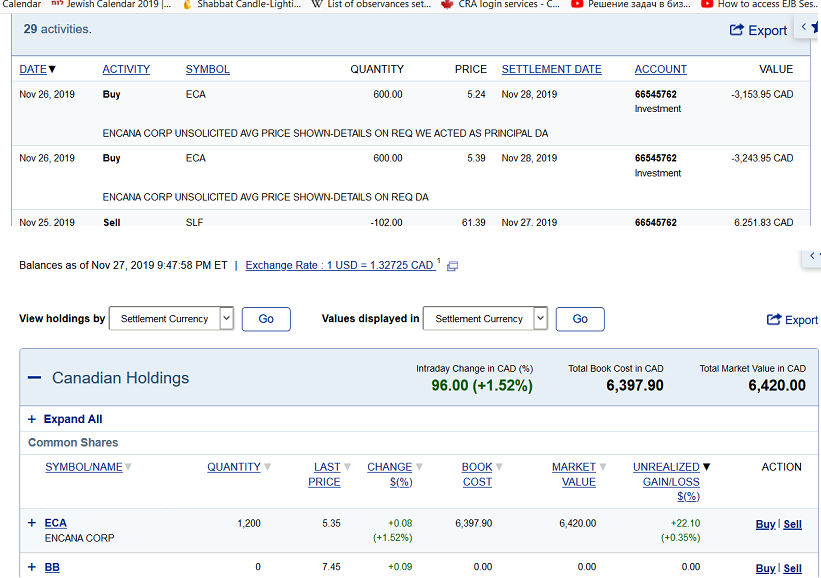Screen dimensions: 821x578
Task: Click the sort arrow beside Market Value
Action: click(603, 467)
